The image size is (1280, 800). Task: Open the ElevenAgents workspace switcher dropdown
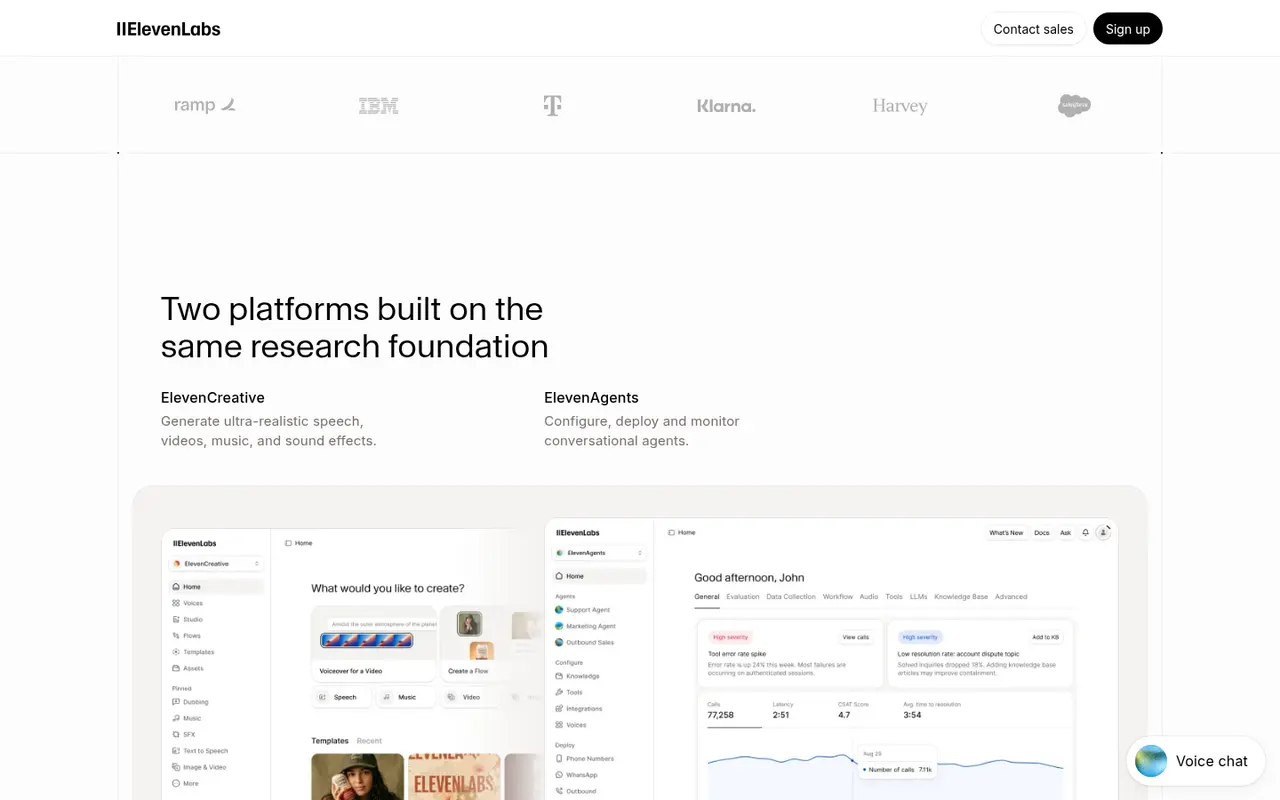(x=599, y=553)
